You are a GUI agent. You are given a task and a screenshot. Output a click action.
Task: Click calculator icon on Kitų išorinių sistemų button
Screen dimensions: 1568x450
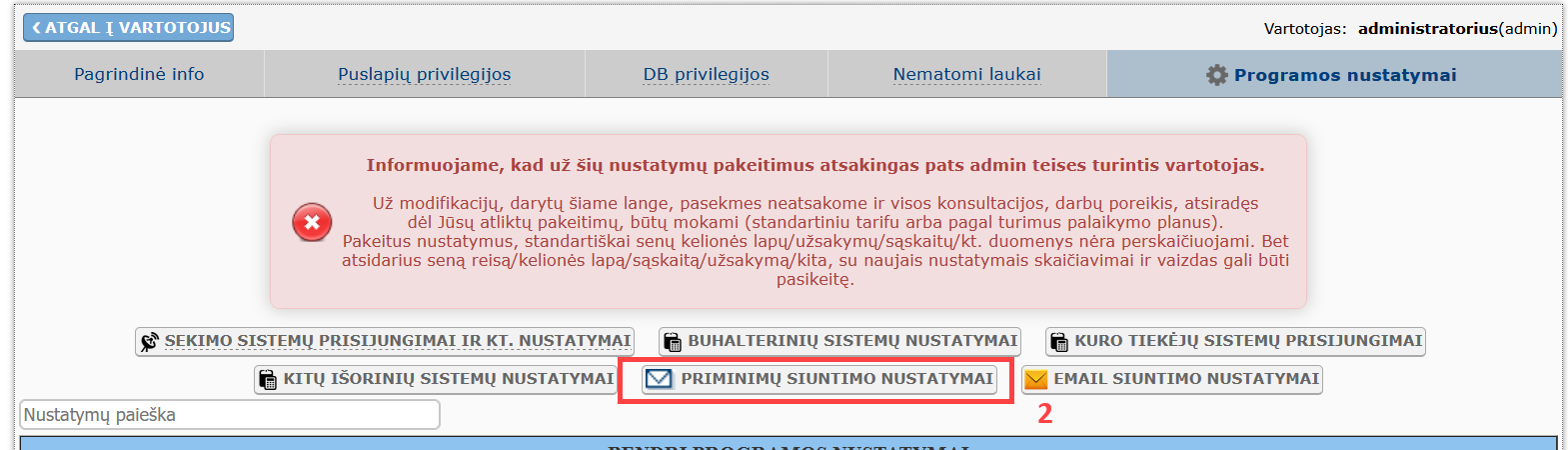pyautogui.click(x=268, y=380)
